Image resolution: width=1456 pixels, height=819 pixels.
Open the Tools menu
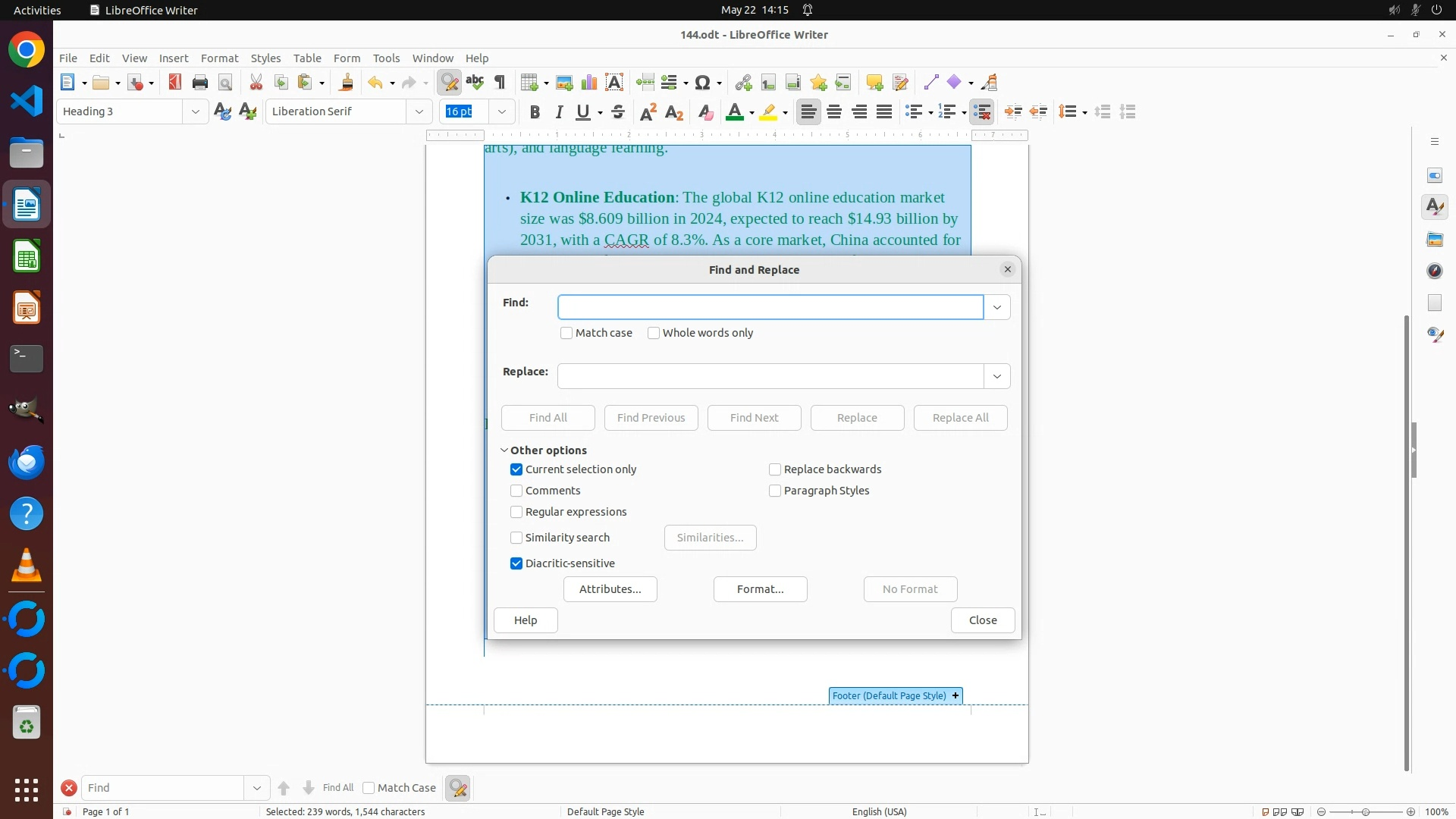point(386,58)
